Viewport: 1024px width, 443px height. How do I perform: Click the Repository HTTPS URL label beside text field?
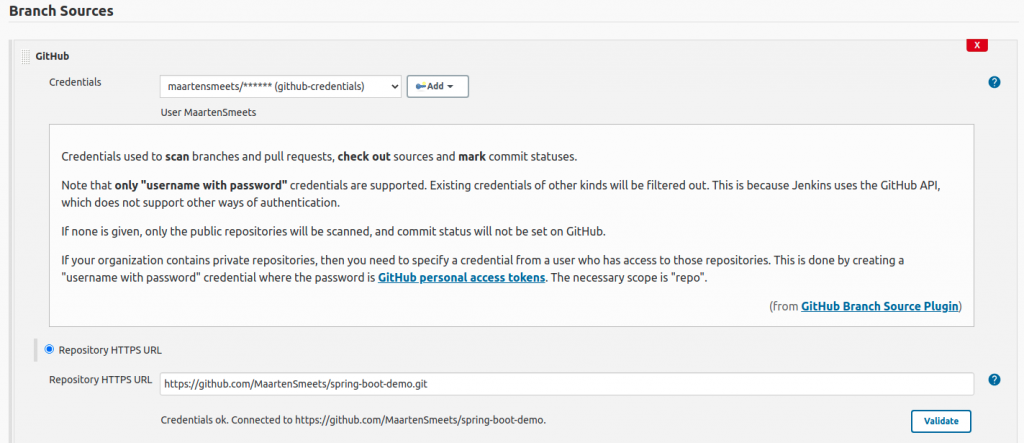pos(100,380)
